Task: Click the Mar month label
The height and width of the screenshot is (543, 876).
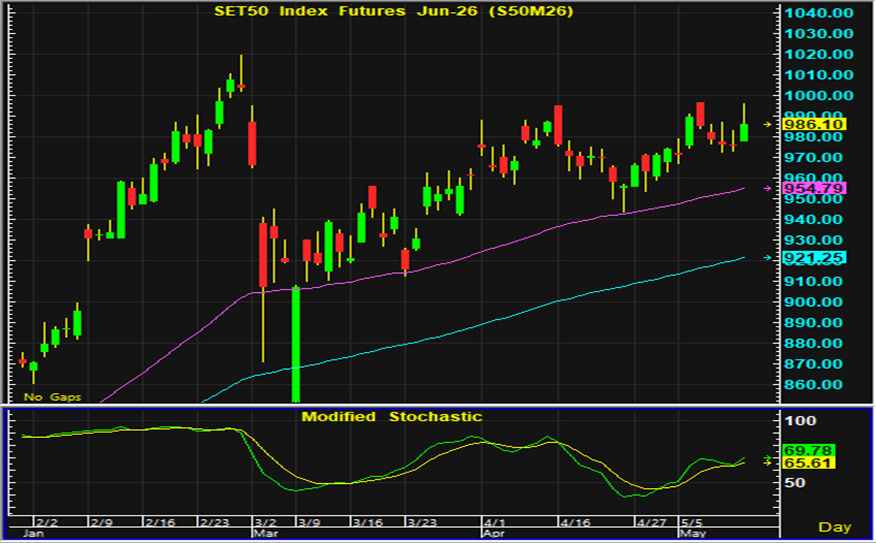Action: click(266, 534)
